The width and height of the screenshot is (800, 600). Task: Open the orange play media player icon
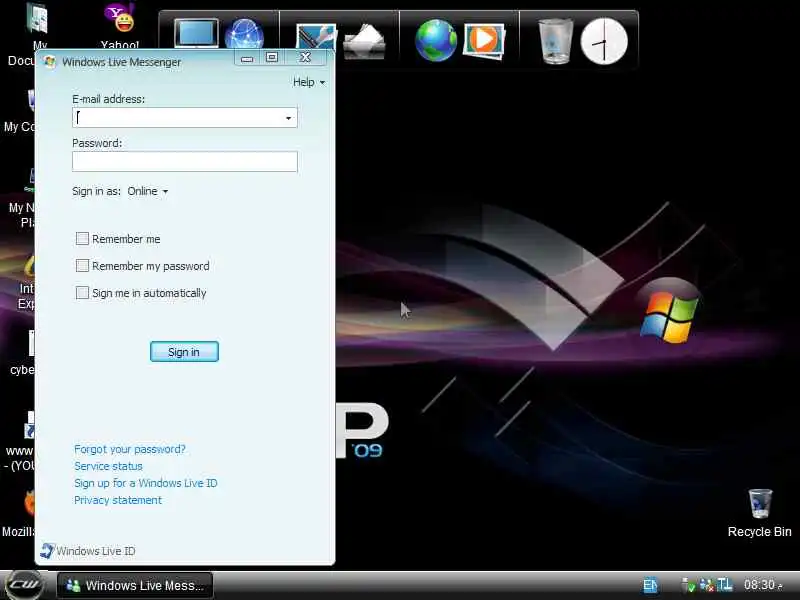484,40
